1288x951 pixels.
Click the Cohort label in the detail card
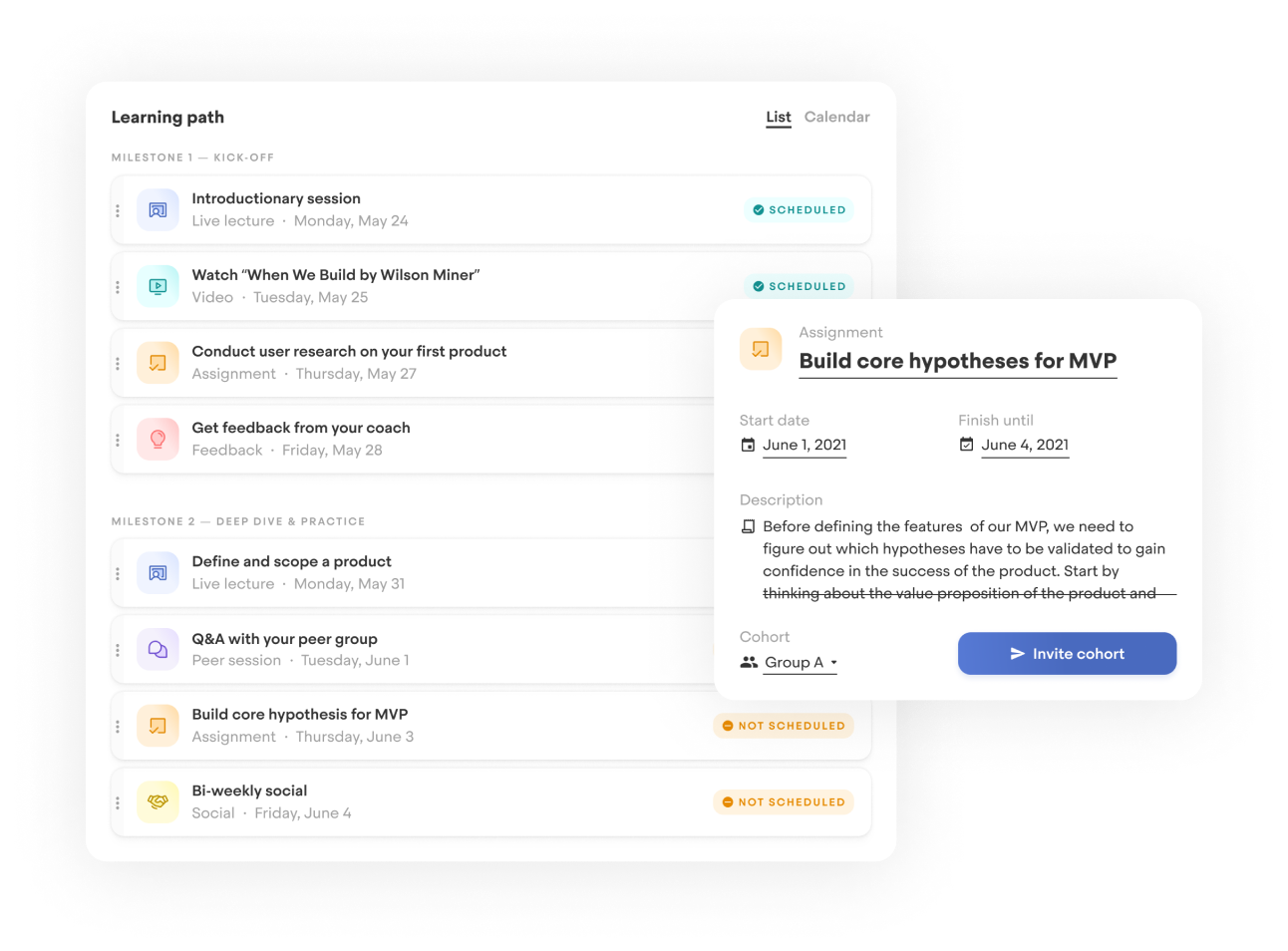(x=765, y=637)
